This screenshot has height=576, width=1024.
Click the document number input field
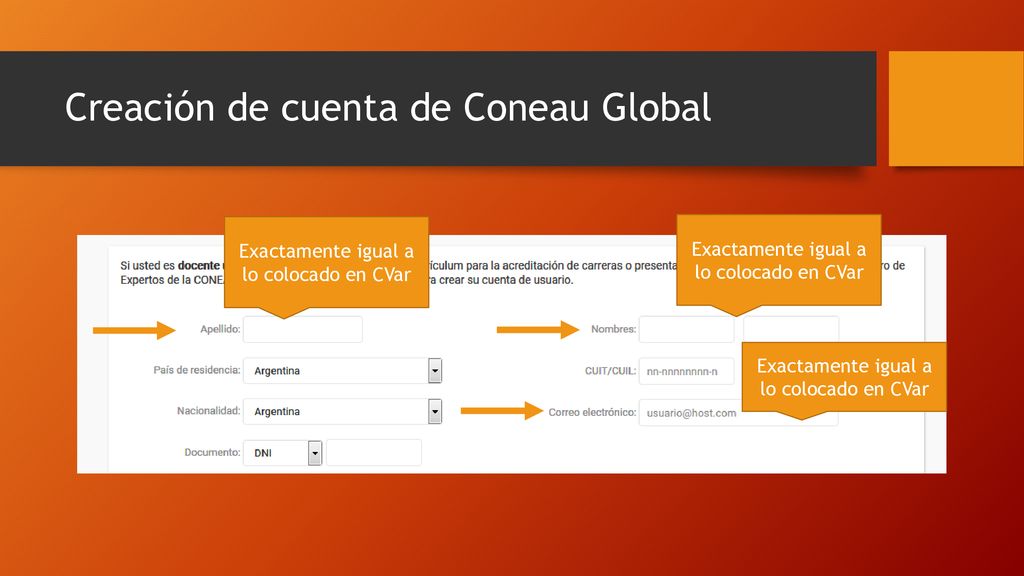click(x=374, y=453)
